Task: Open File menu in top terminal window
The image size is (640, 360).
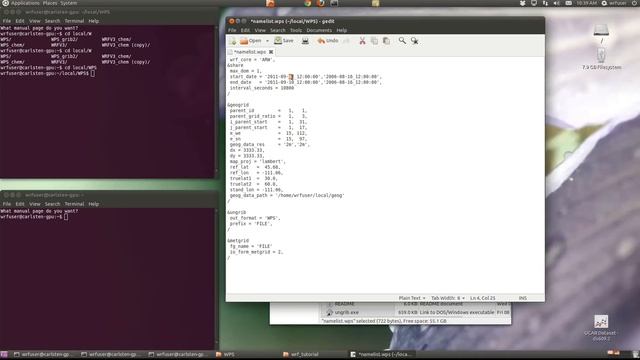Action: tap(7, 21)
